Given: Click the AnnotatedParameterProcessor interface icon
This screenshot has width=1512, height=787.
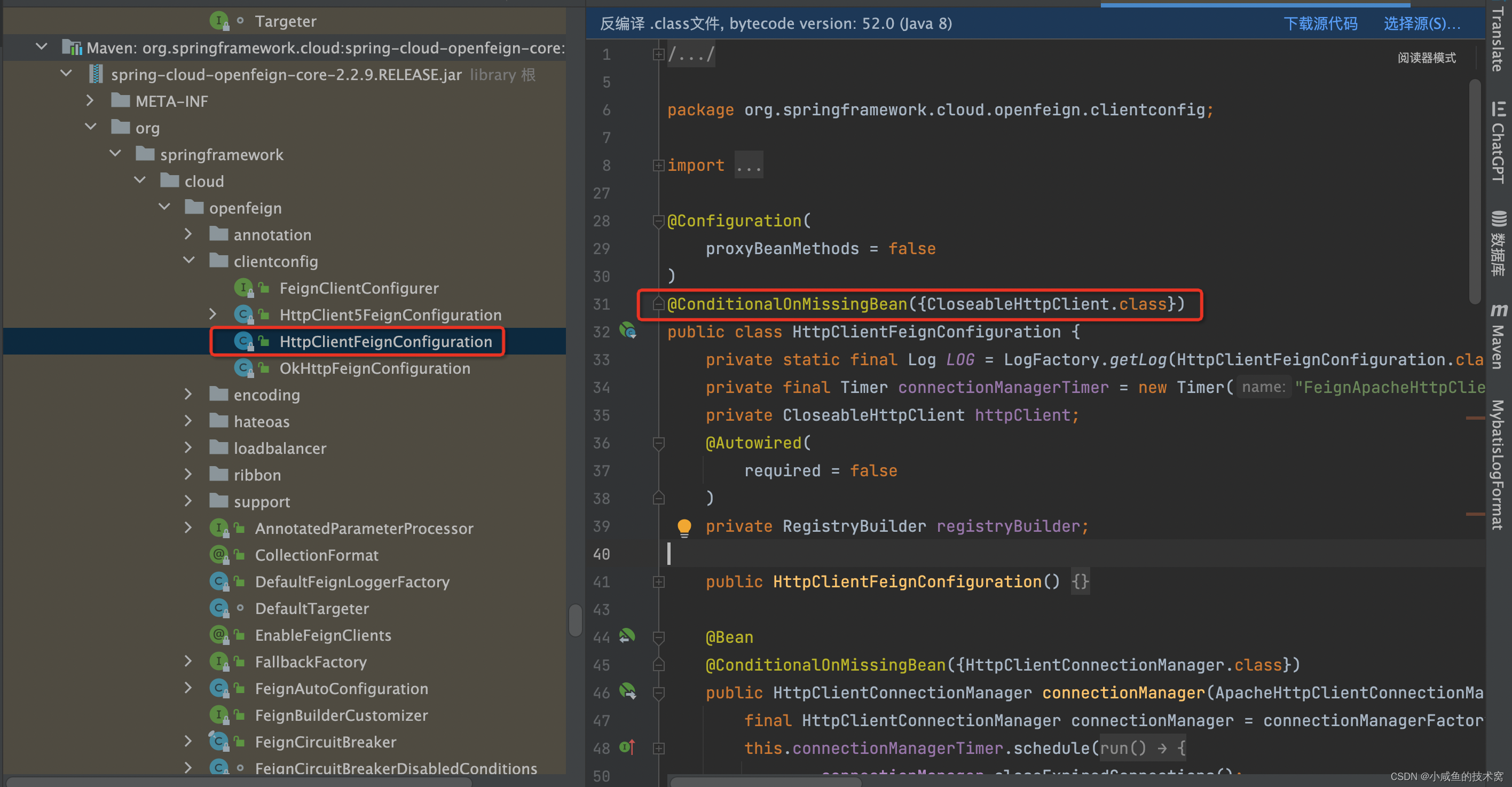Looking at the screenshot, I should point(218,528).
